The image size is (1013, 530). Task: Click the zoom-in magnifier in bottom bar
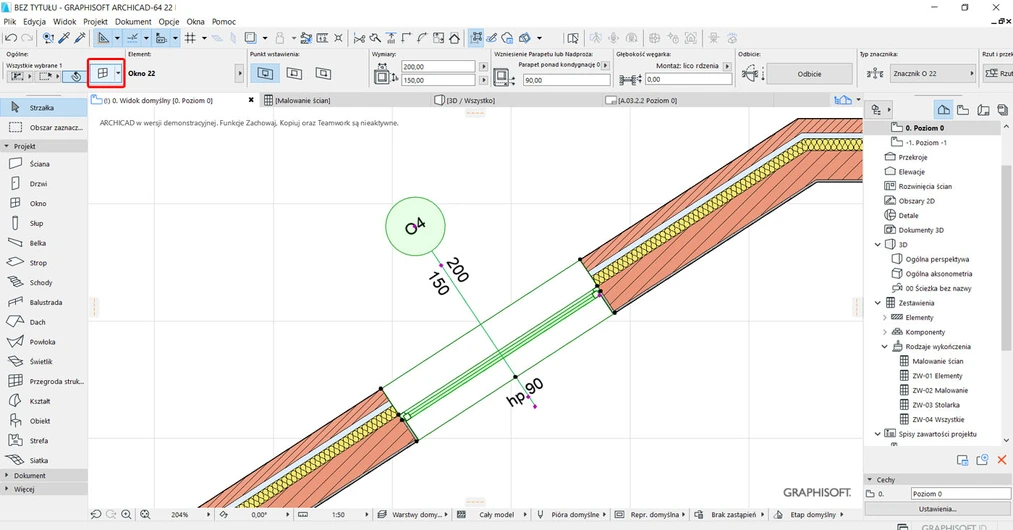(x=127, y=514)
